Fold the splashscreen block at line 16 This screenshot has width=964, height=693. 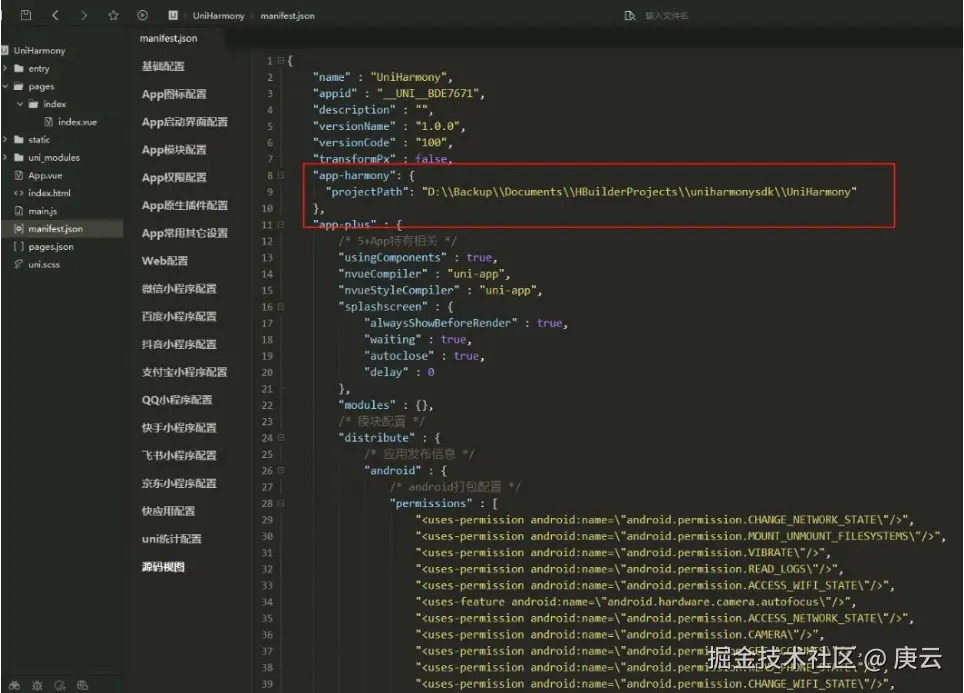pos(280,306)
